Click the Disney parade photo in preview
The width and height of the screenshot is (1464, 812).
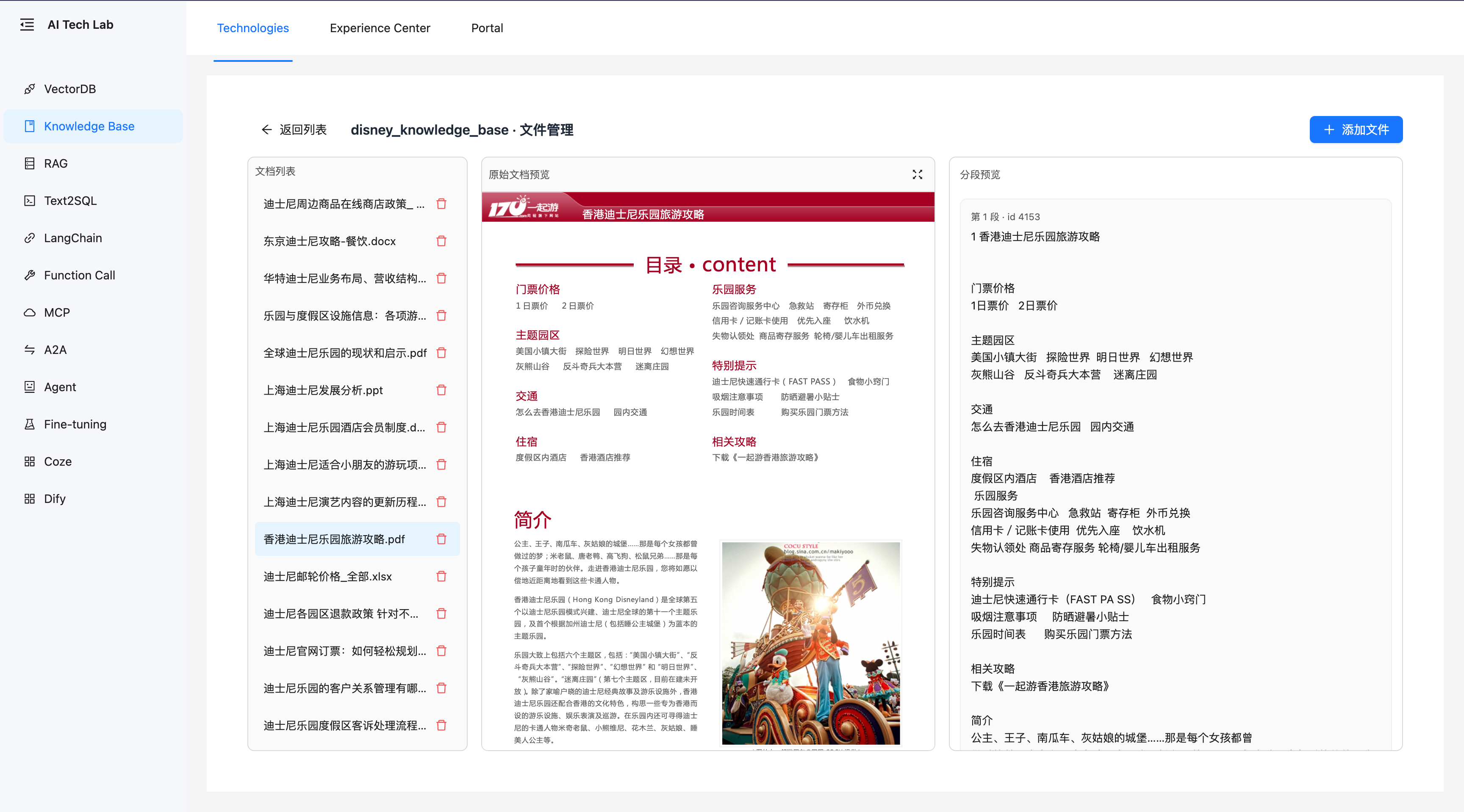(810, 643)
